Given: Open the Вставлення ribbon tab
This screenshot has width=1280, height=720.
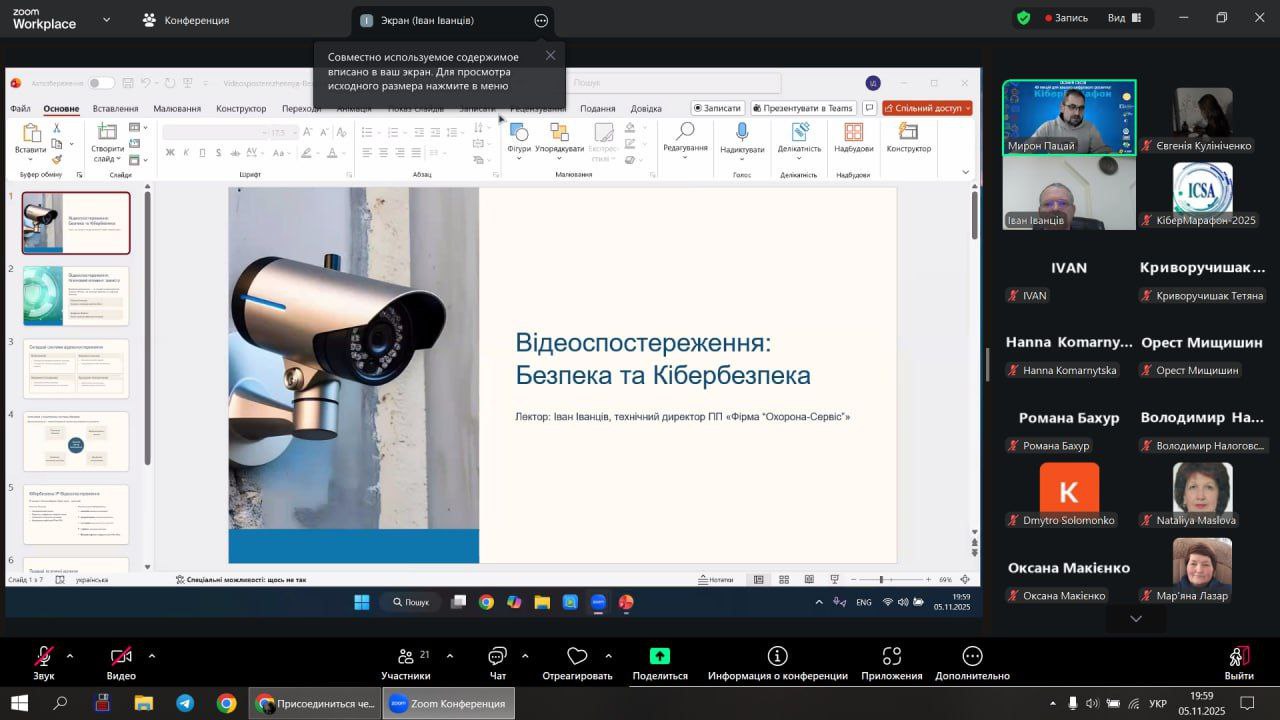Looking at the screenshot, I should [115, 108].
